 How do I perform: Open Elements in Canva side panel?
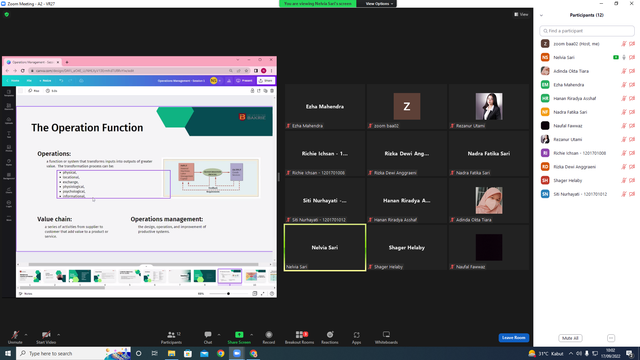9,107
